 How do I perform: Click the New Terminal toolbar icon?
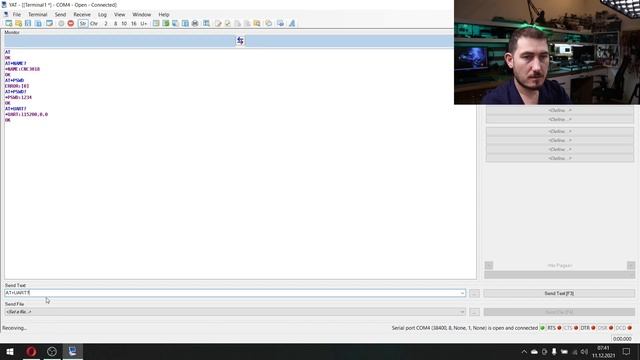coord(9,23)
